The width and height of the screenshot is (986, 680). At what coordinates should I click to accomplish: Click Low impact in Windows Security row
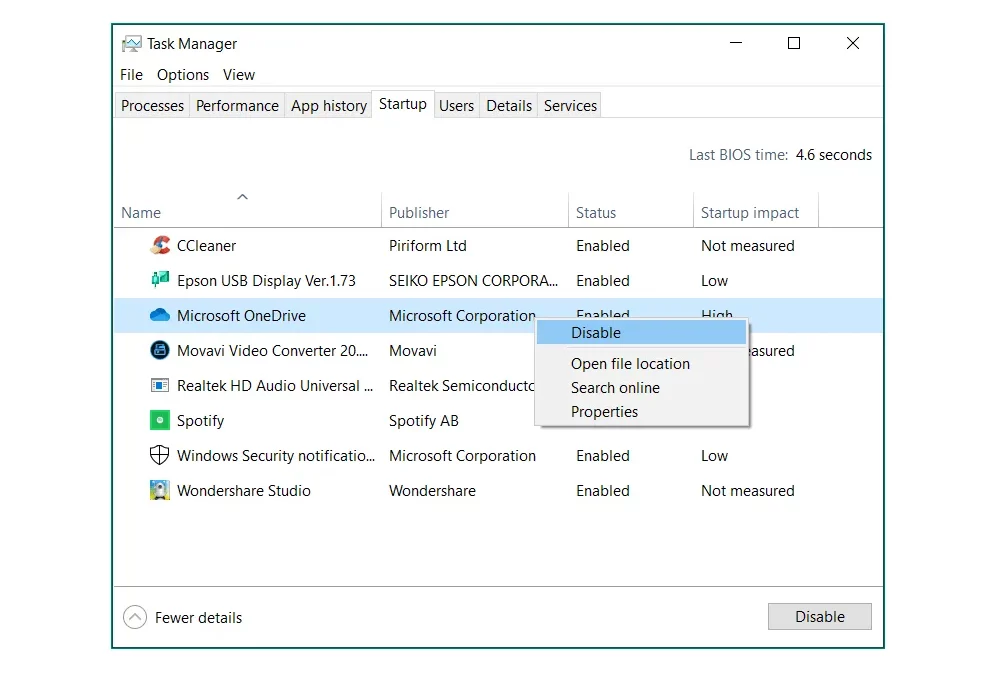tap(714, 455)
